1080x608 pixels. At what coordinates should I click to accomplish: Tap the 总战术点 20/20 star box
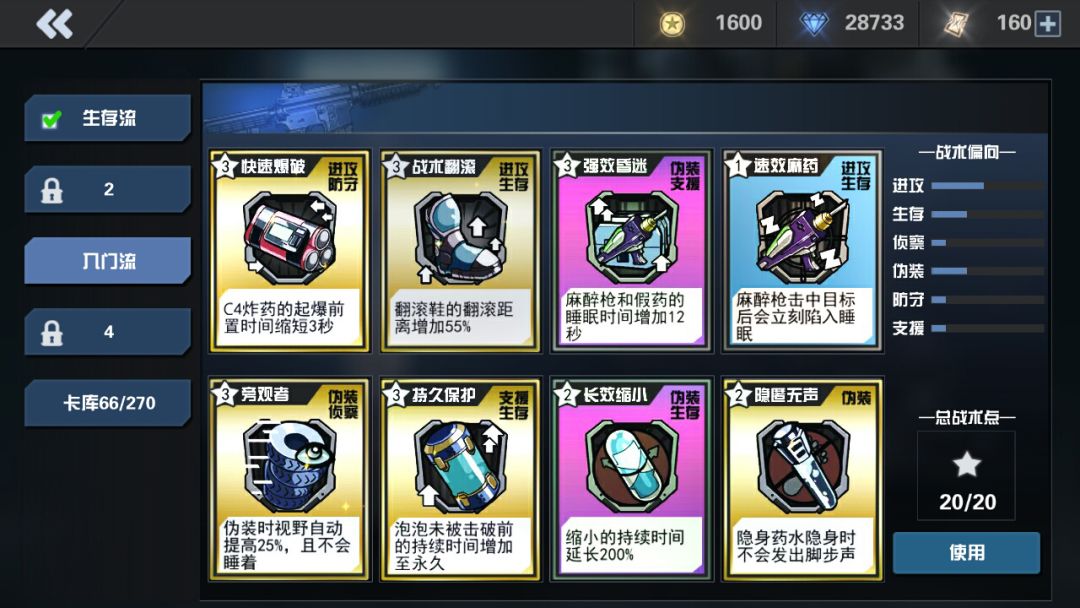(966, 476)
